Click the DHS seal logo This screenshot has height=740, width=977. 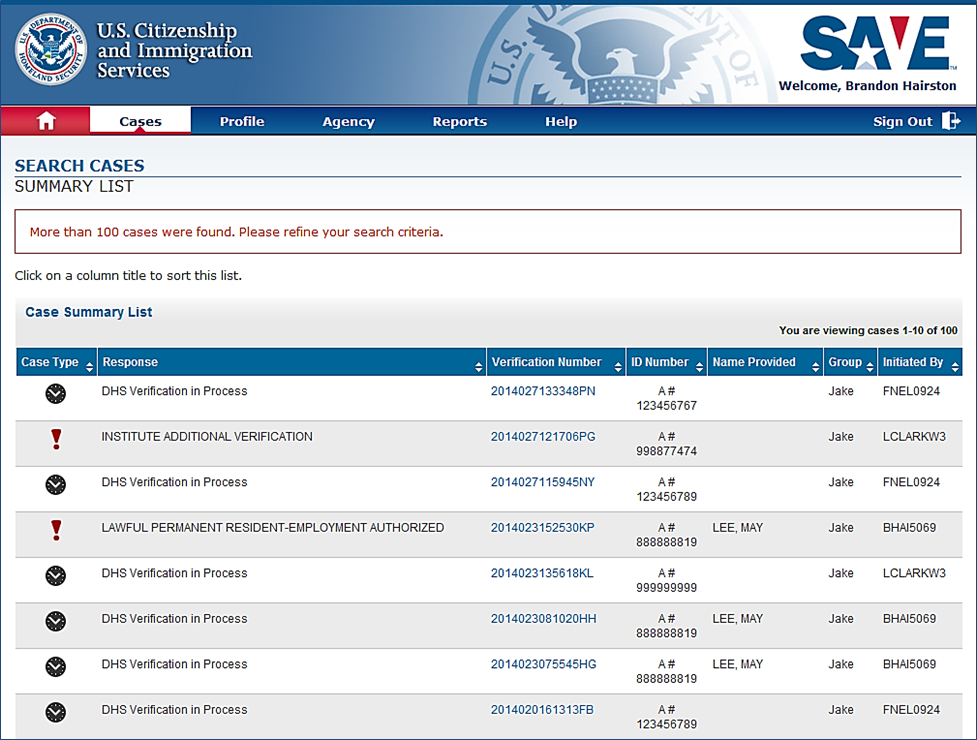tap(51, 50)
